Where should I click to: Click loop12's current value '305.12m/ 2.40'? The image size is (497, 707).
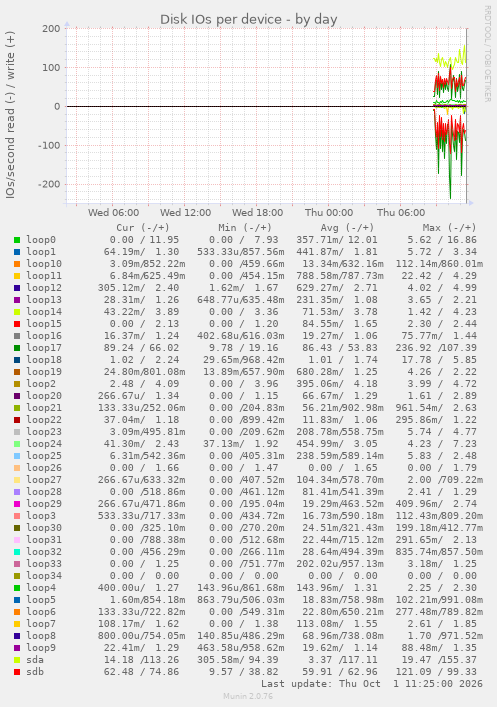[138, 288]
